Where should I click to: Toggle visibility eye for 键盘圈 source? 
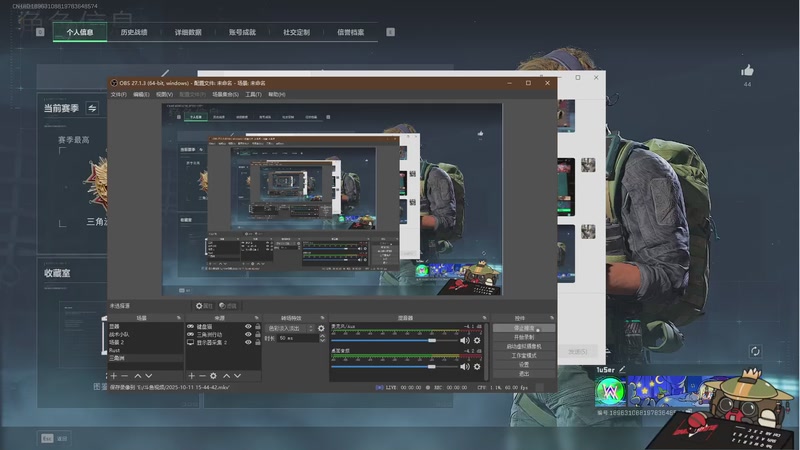pos(248,327)
